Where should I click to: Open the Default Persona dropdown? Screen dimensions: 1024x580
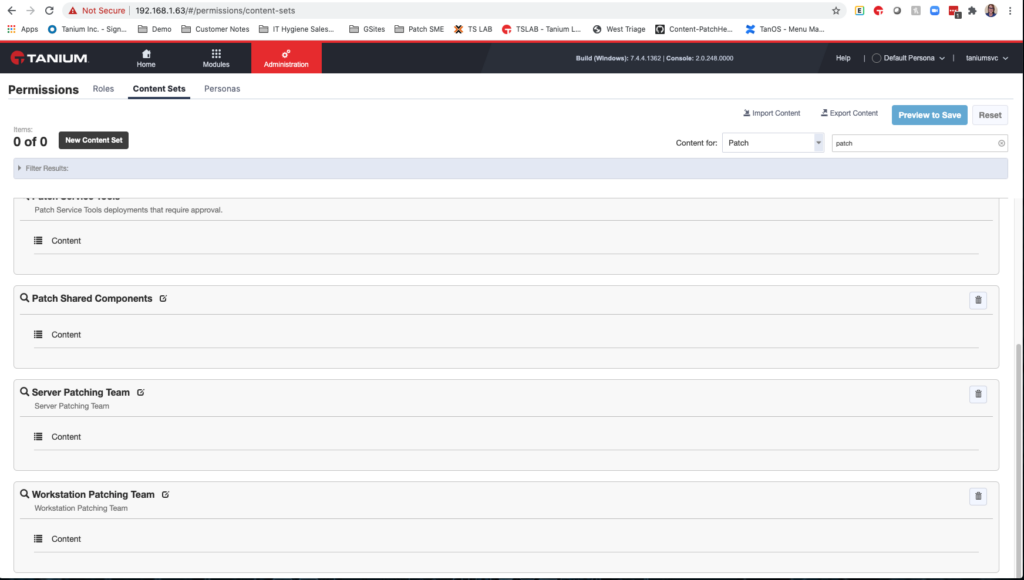pyautogui.click(x=908, y=57)
